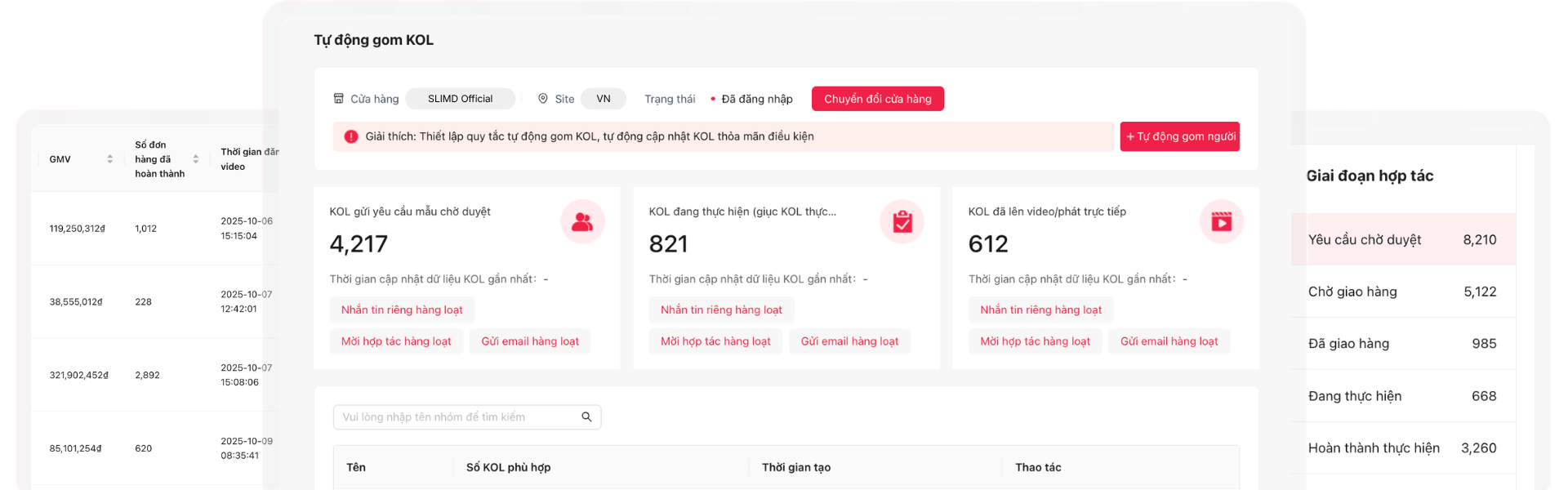This screenshot has width=1568, height=490.
Task: Click the video play icon on published card
Action: [x=1221, y=221]
